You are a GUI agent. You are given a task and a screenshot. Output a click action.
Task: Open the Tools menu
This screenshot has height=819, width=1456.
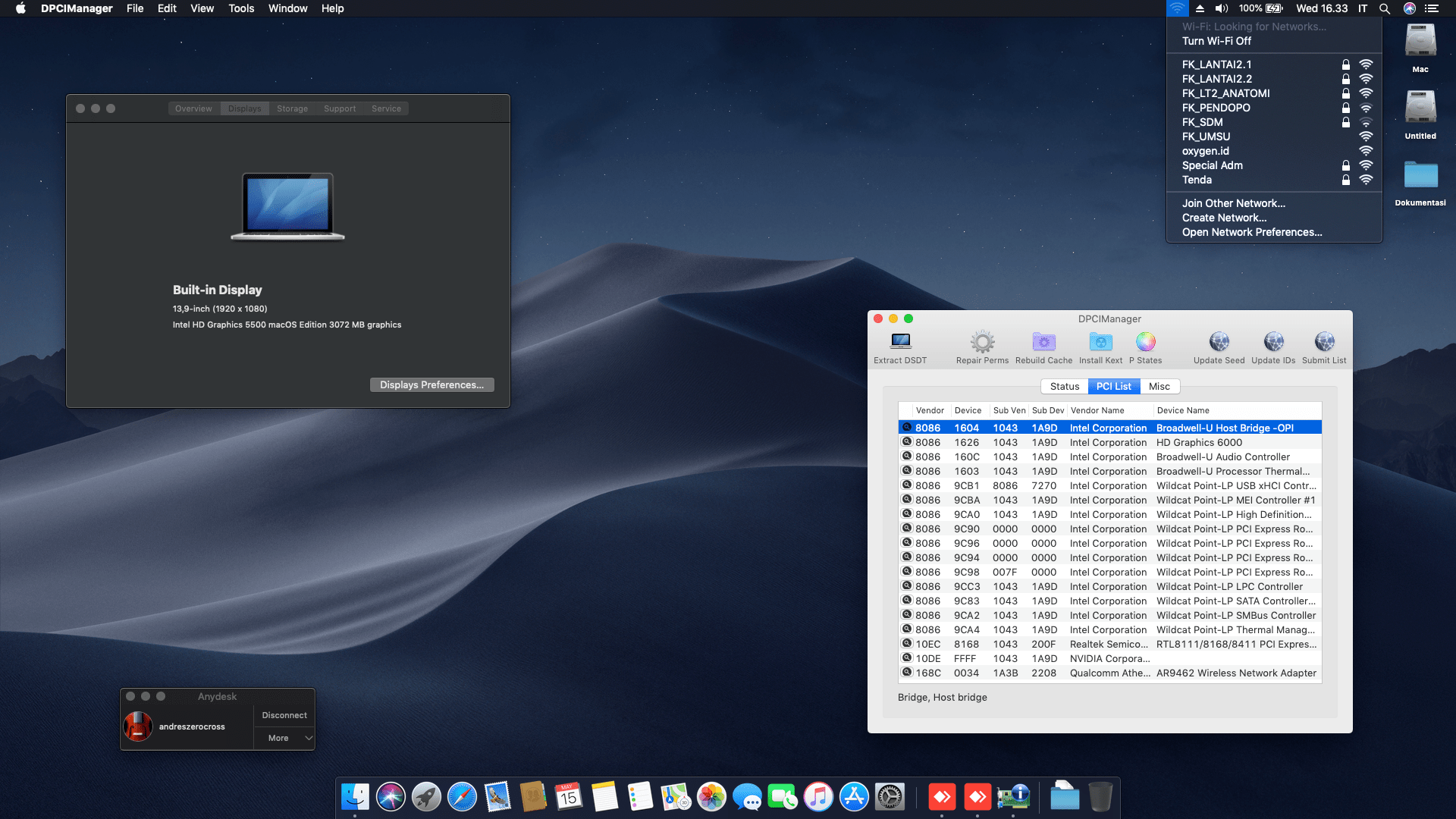pyautogui.click(x=241, y=8)
